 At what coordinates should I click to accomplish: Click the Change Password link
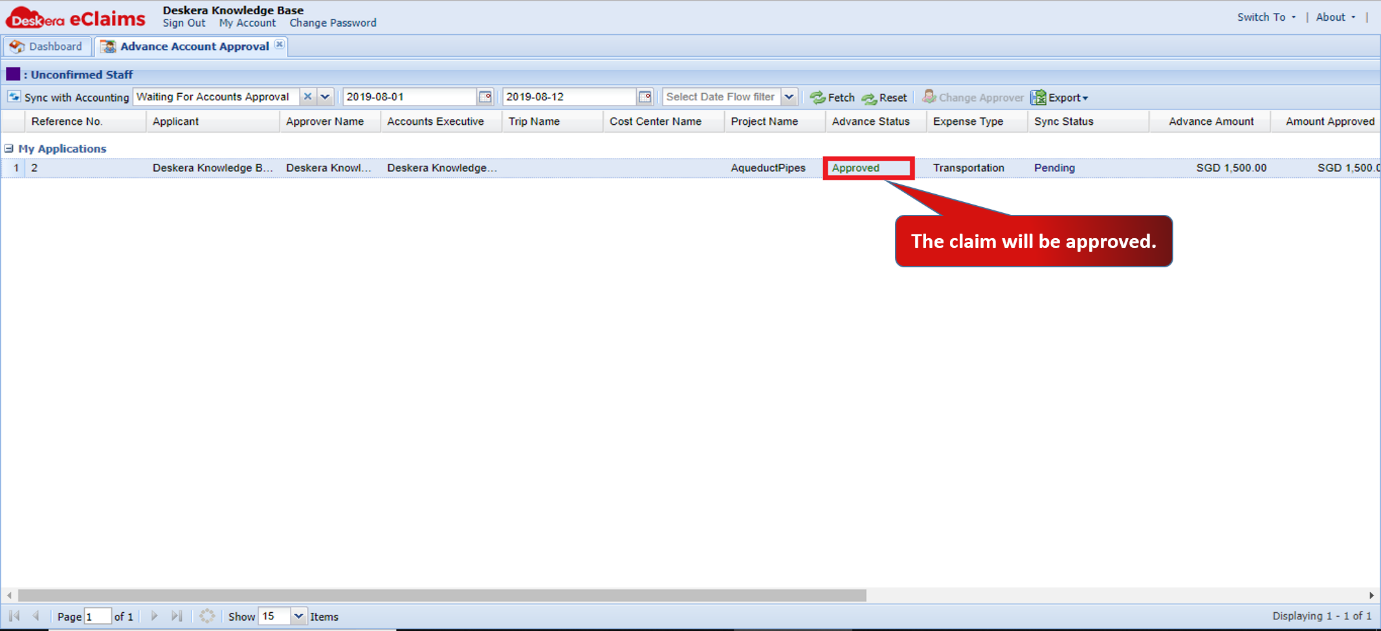click(x=333, y=23)
